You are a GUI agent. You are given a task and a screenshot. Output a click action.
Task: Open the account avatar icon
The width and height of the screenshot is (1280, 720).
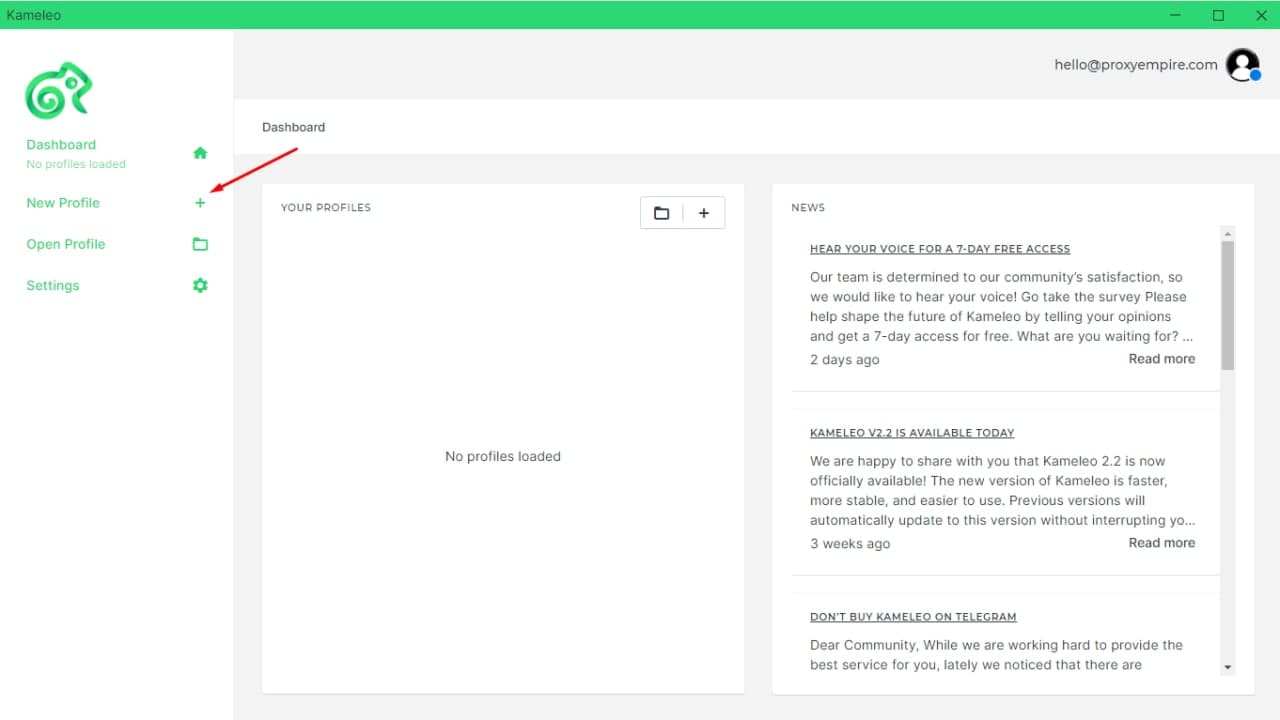1242,64
